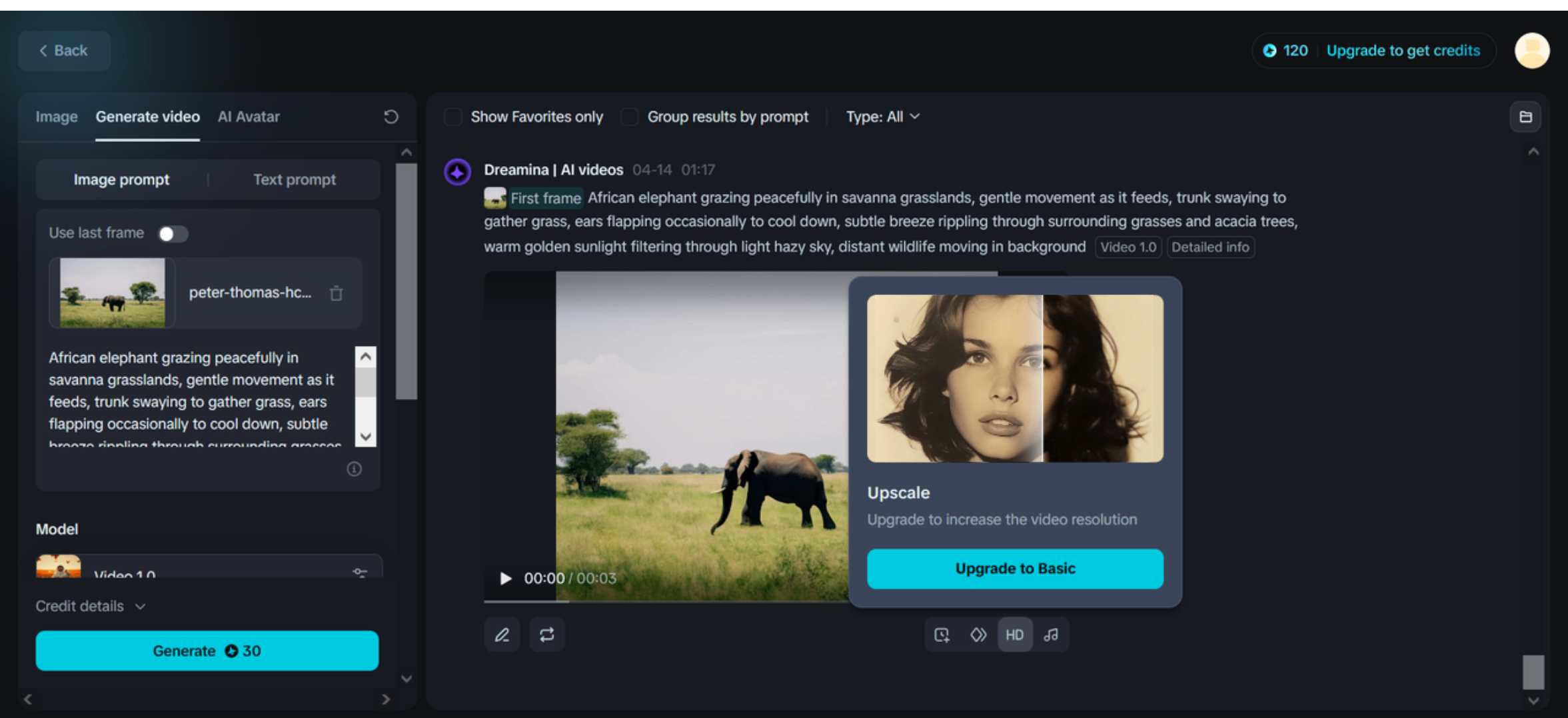1568x718 pixels.
Task: Click the First frame label
Action: (x=546, y=198)
